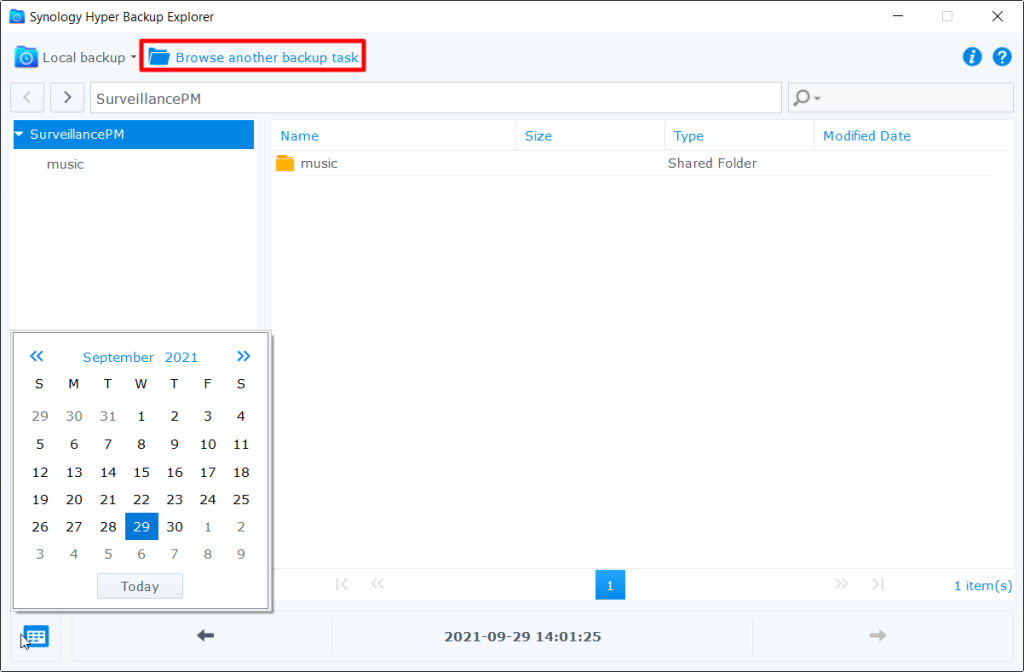This screenshot has width=1024, height=672.
Task: Go to next backup version arrow
Action: click(878, 635)
